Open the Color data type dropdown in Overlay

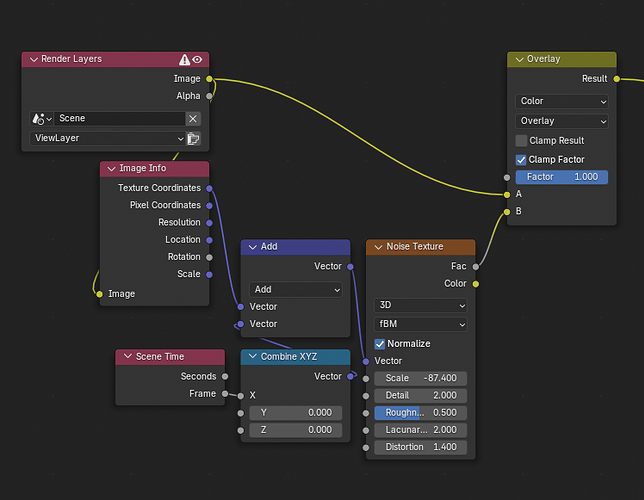tap(561, 101)
